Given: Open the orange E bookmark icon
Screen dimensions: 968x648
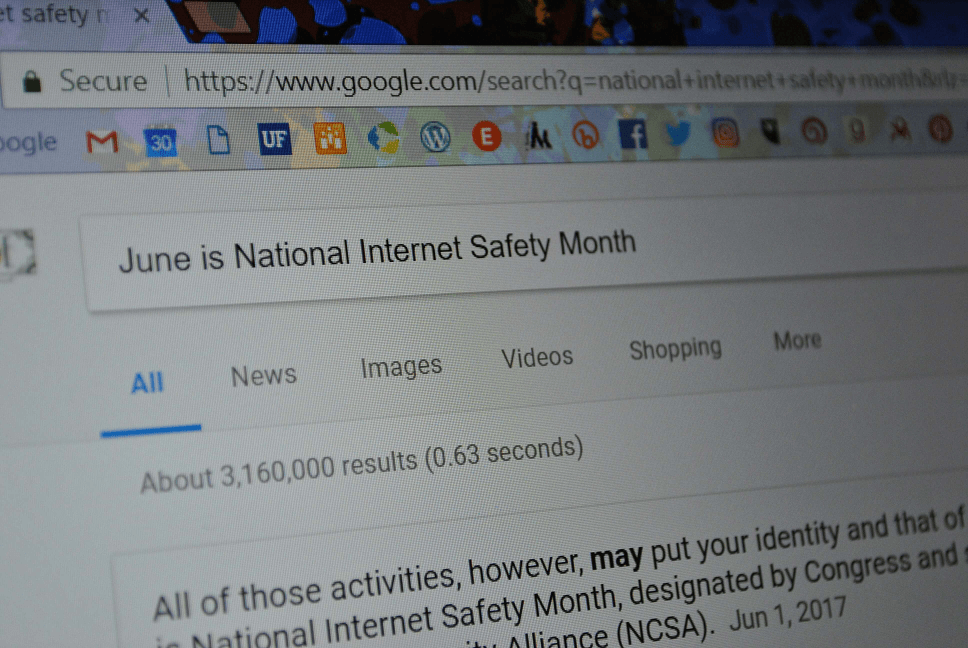Looking at the screenshot, I should [486, 136].
